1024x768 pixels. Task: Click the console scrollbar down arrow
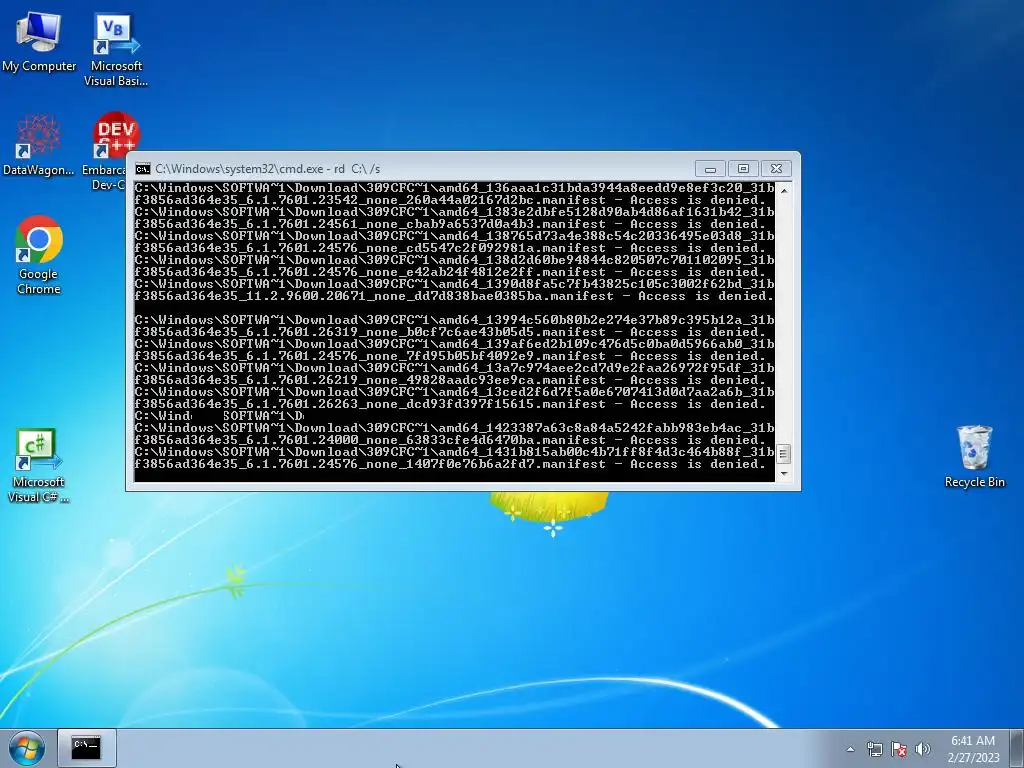pyautogui.click(x=784, y=474)
